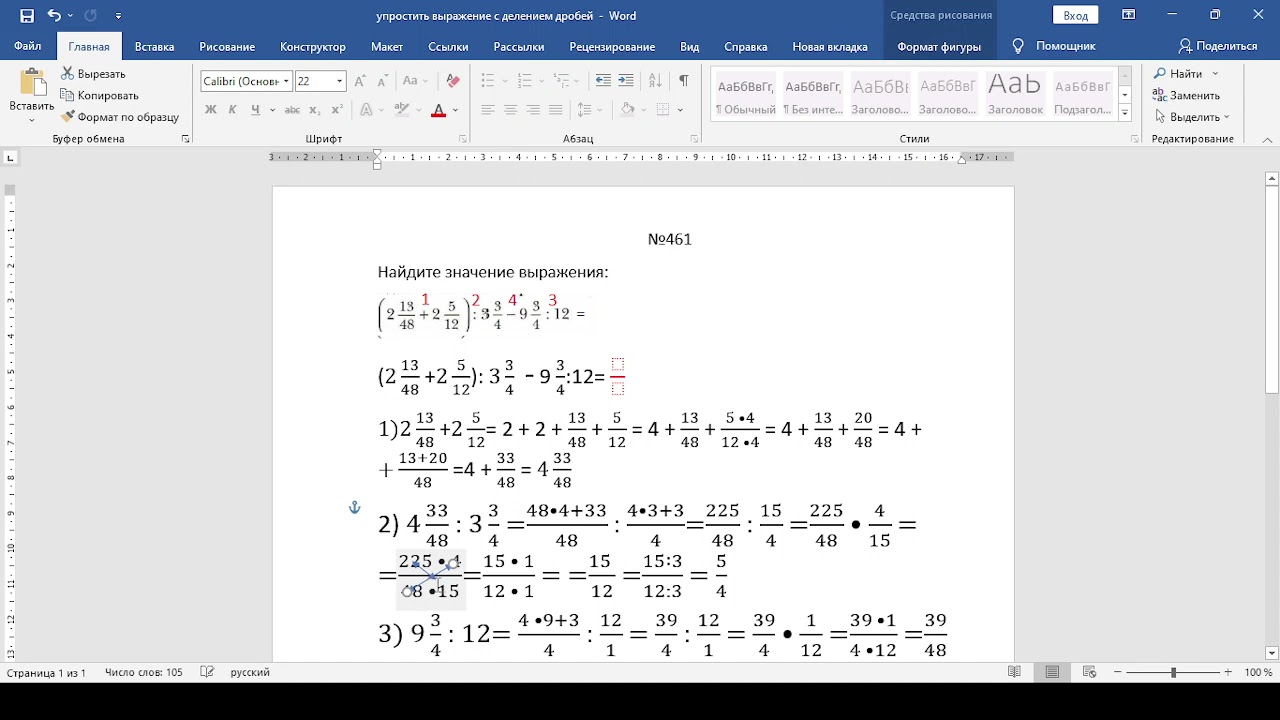Apply the Обычный style
The image size is (1280, 720).
click(x=745, y=95)
